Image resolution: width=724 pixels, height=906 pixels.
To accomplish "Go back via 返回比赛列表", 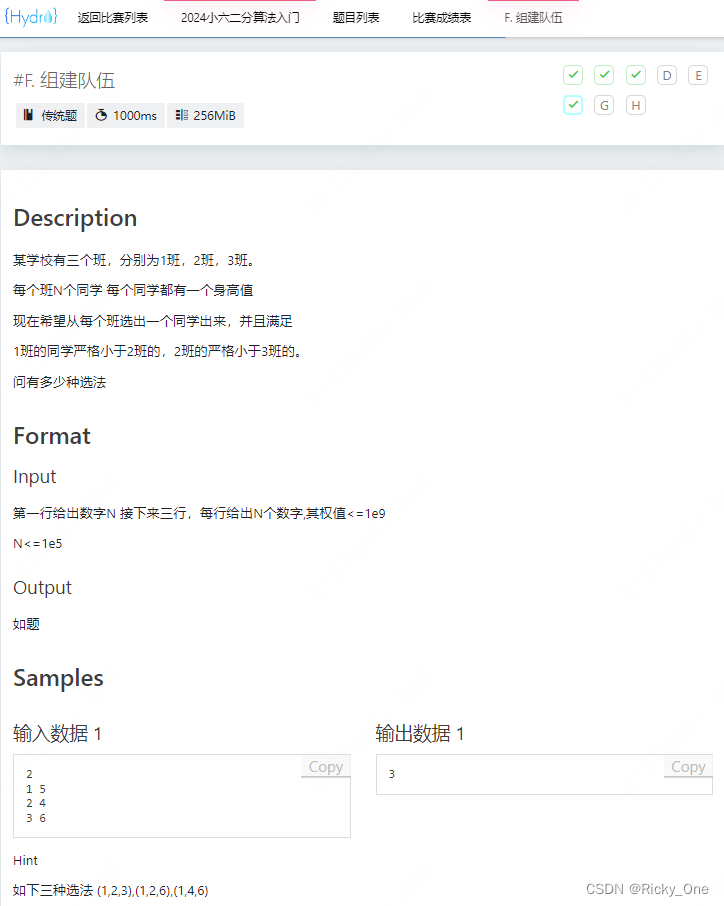I will tap(113, 18).
